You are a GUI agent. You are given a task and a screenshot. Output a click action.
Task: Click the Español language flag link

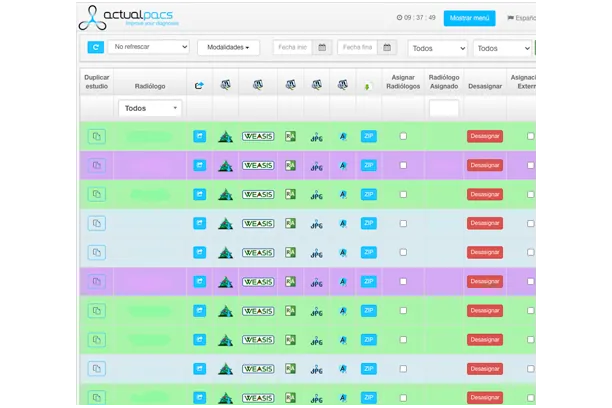pos(521,18)
